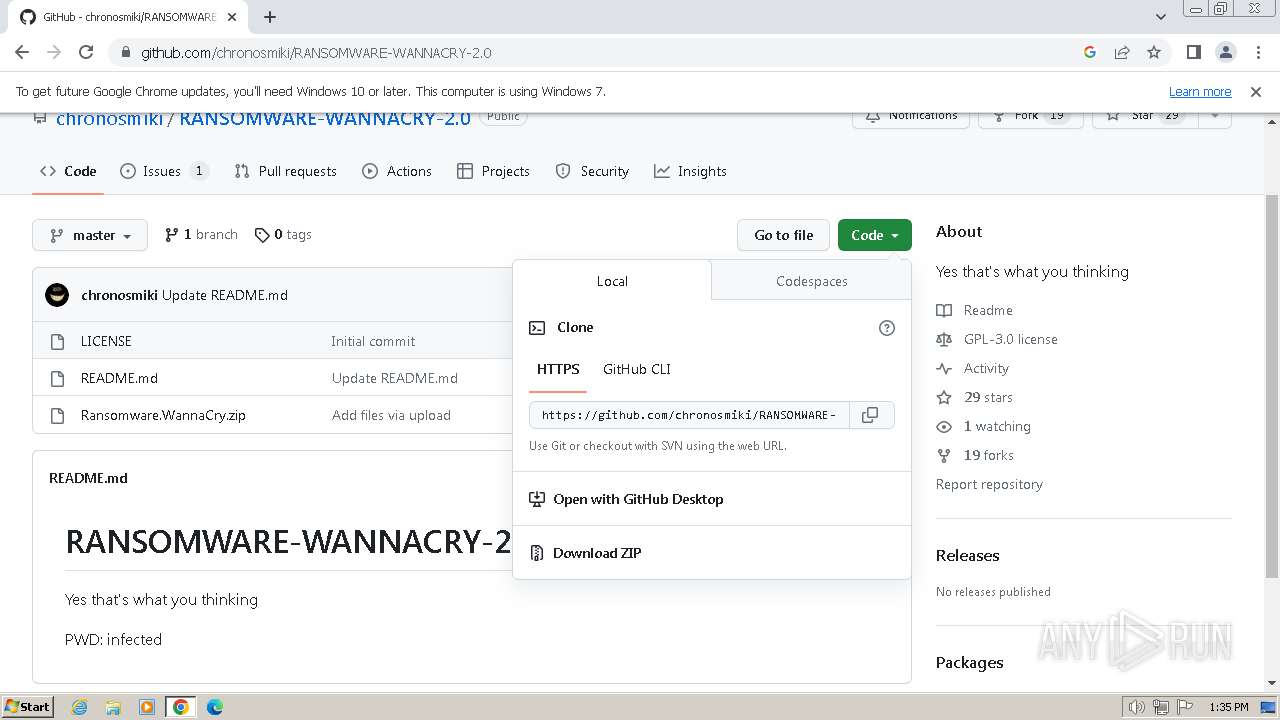This screenshot has width=1280, height=720.
Task: Click Report repository
Action: coord(989,484)
